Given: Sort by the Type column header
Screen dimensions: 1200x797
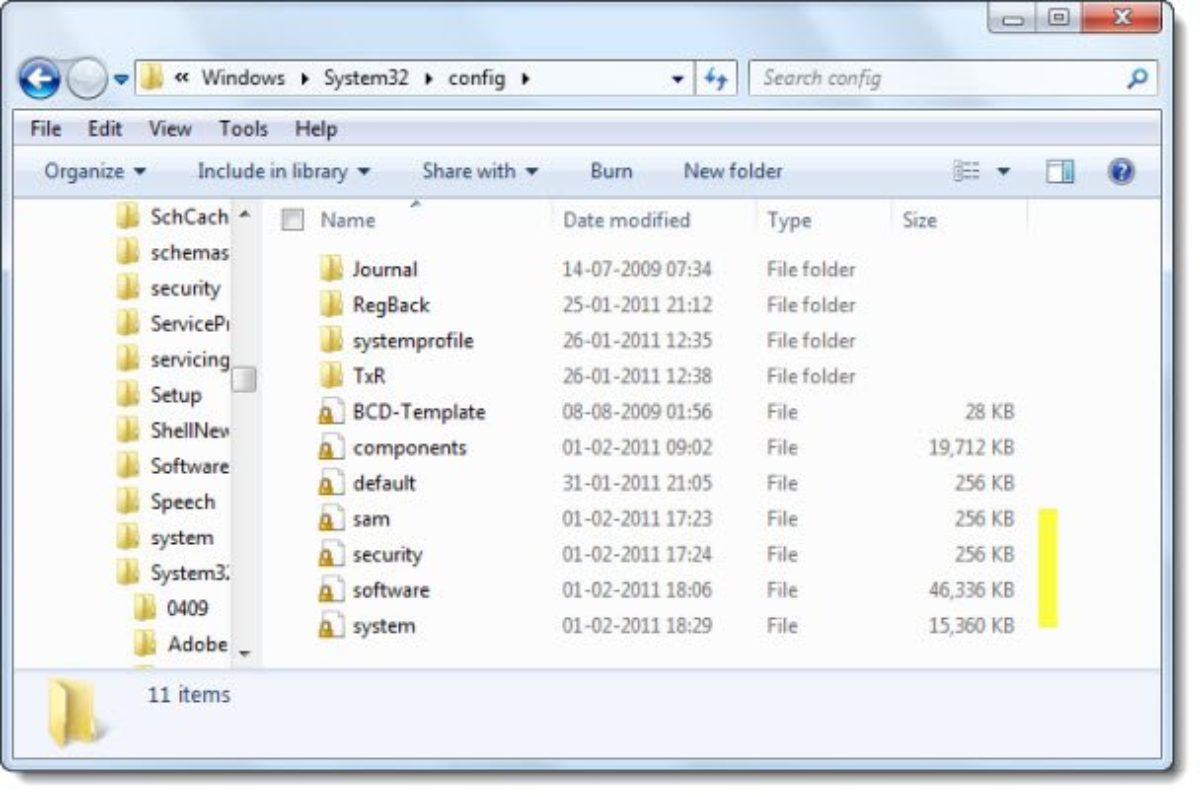Looking at the screenshot, I should pos(789,221).
